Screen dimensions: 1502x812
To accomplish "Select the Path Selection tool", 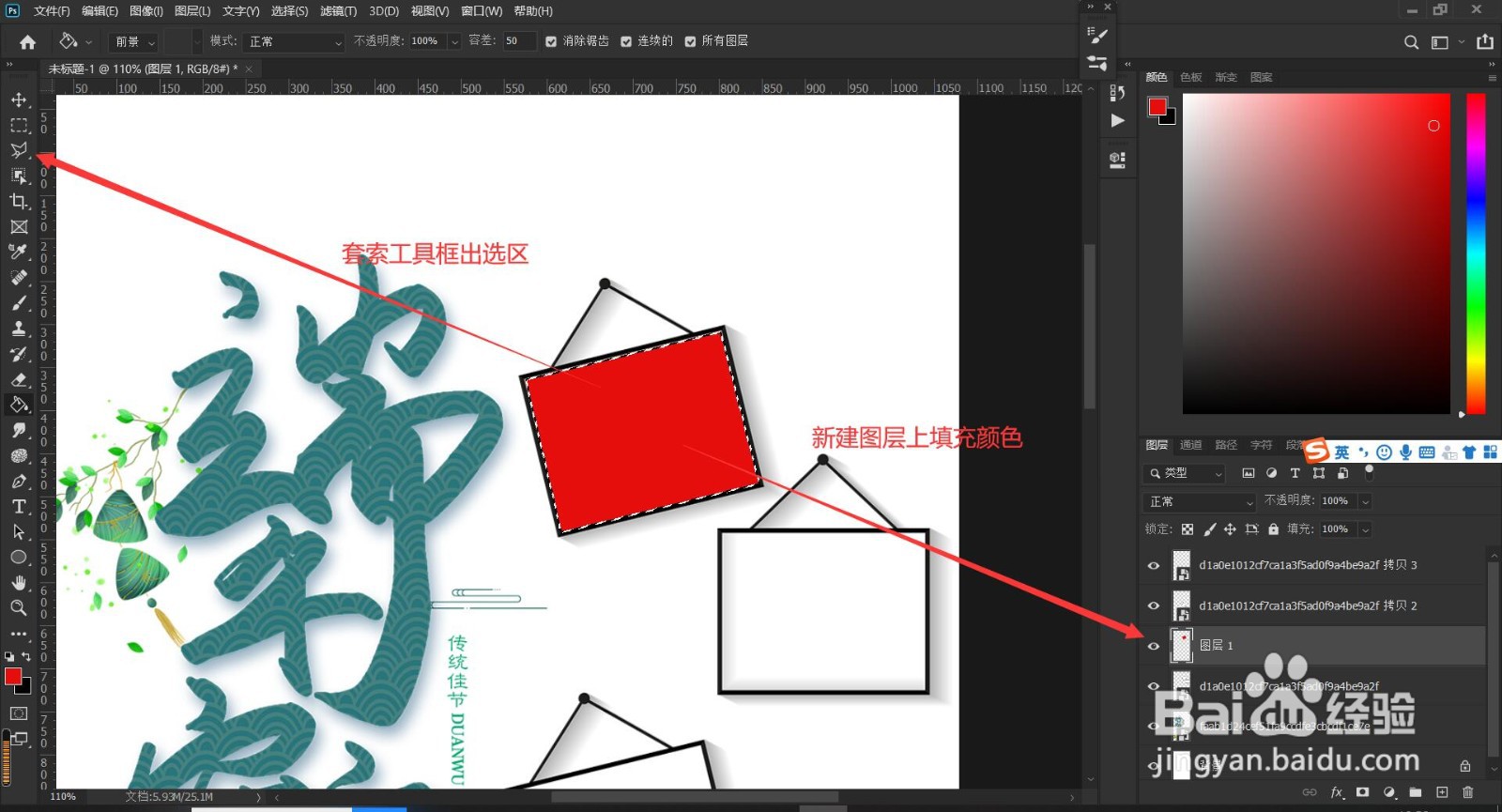I will click(x=19, y=531).
